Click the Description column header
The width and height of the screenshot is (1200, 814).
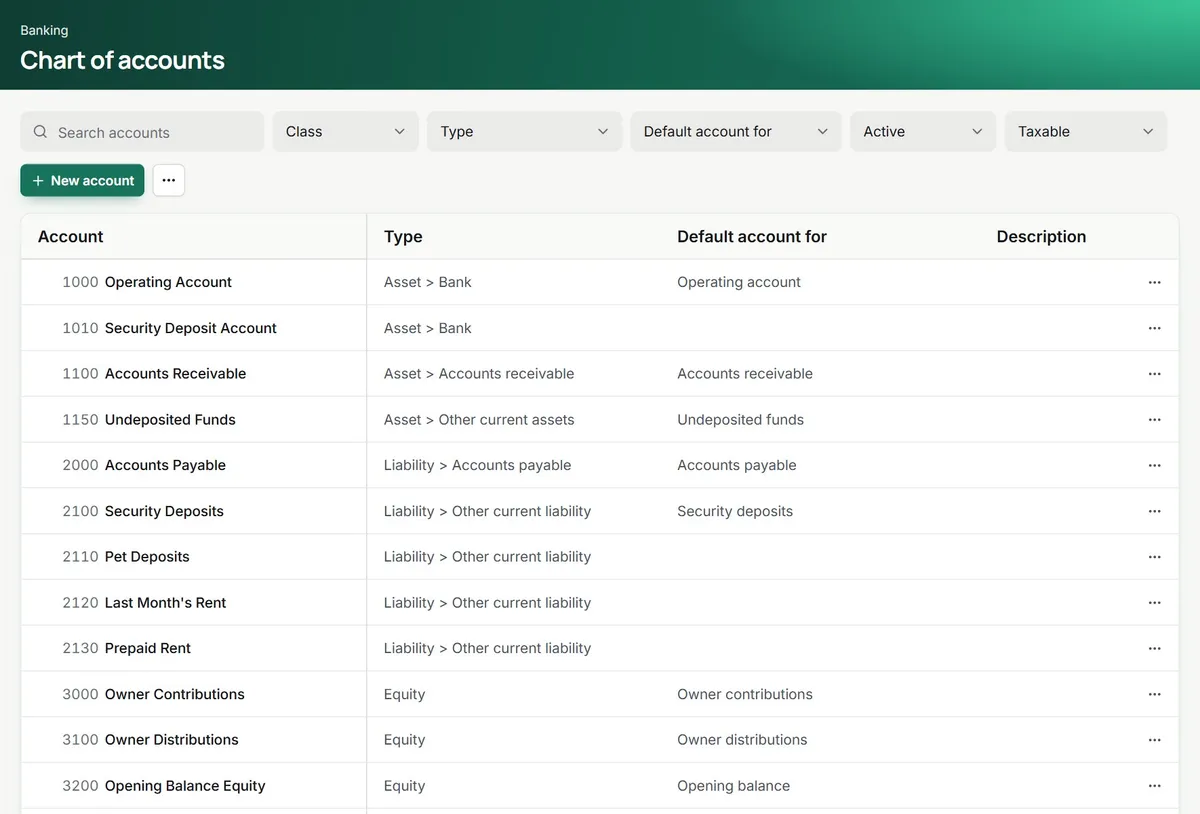click(1041, 237)
